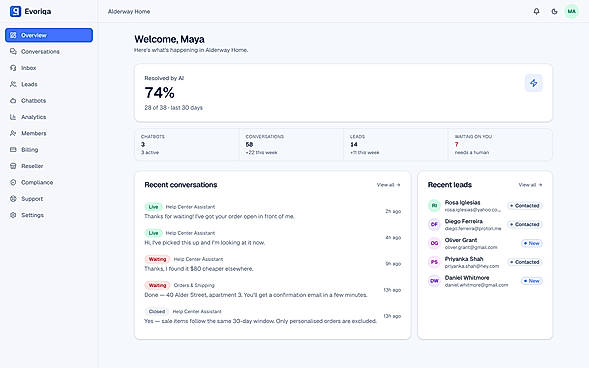Click the Compliance icon in sidebar

(x=13, y=182)
